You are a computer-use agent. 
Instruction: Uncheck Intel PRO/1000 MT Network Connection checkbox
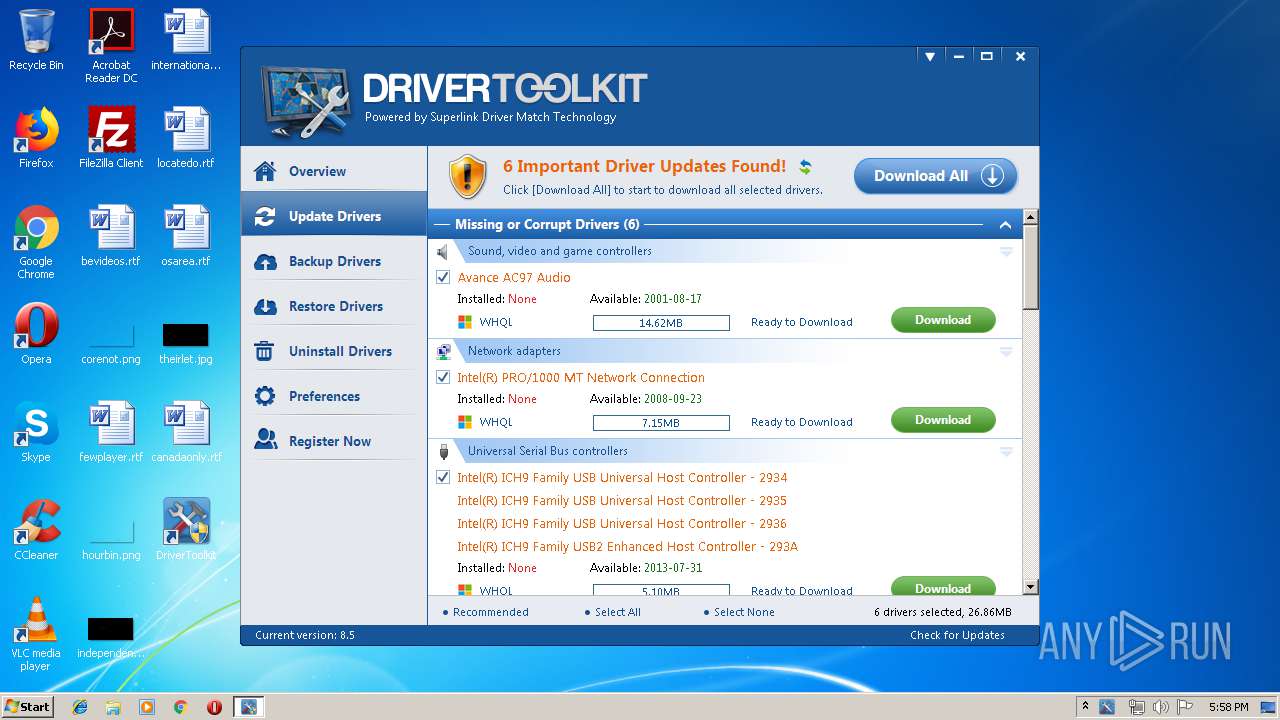coord(443,377)
